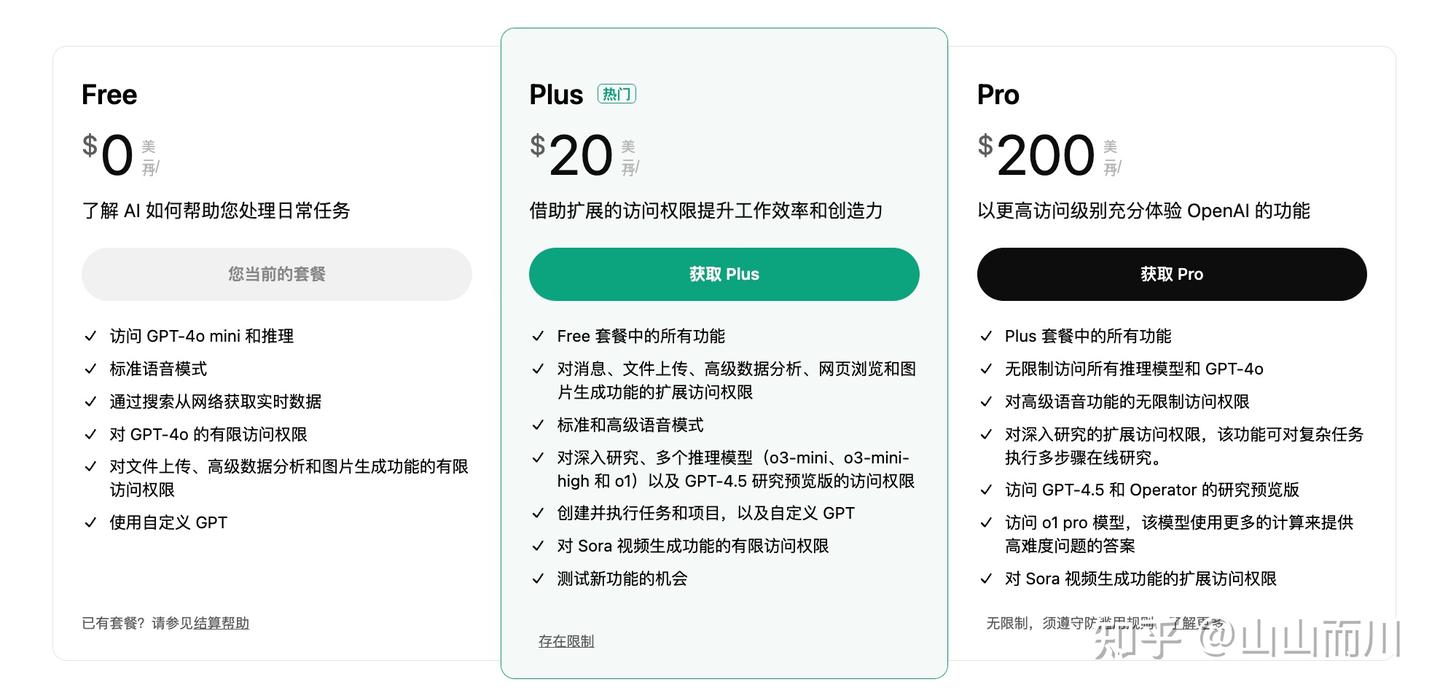Click the checkmark beside "通过搜索从网络获取实时数据"
1440x698 pixels.
tap(92, 401)
